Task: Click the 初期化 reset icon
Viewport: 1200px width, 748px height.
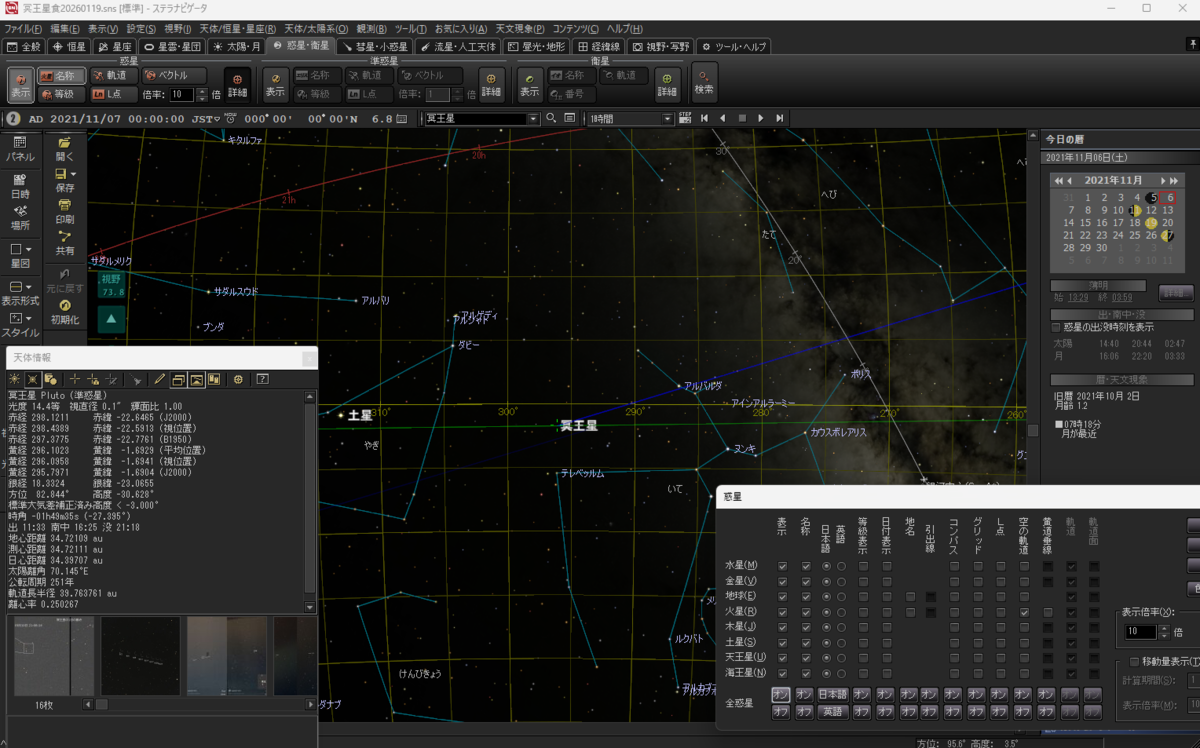Action: pyautogui.click(x=64, y=311)
